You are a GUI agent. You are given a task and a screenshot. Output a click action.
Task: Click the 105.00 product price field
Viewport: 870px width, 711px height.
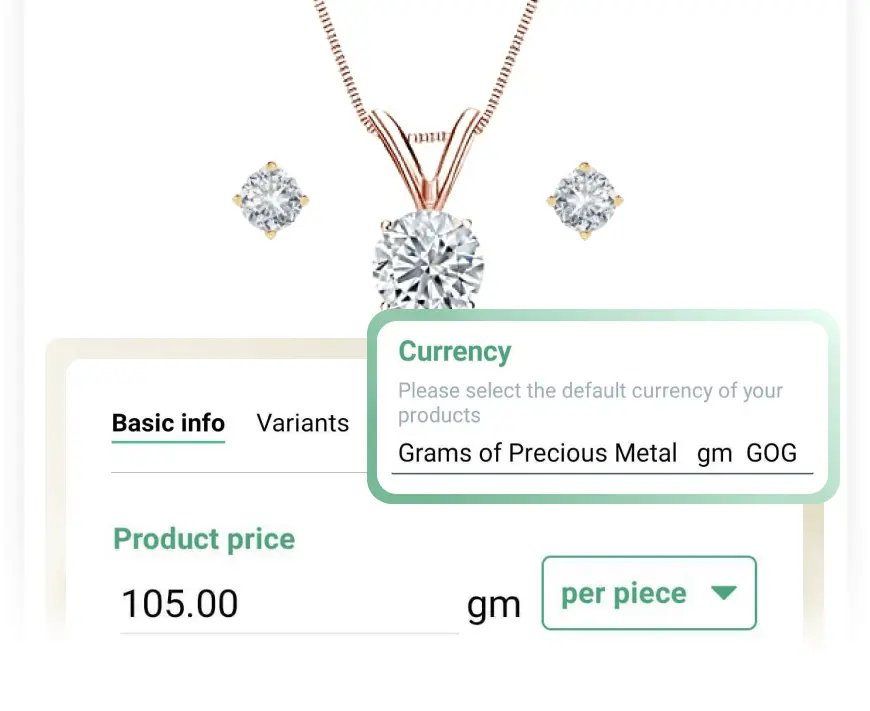(x=289, y=604)
